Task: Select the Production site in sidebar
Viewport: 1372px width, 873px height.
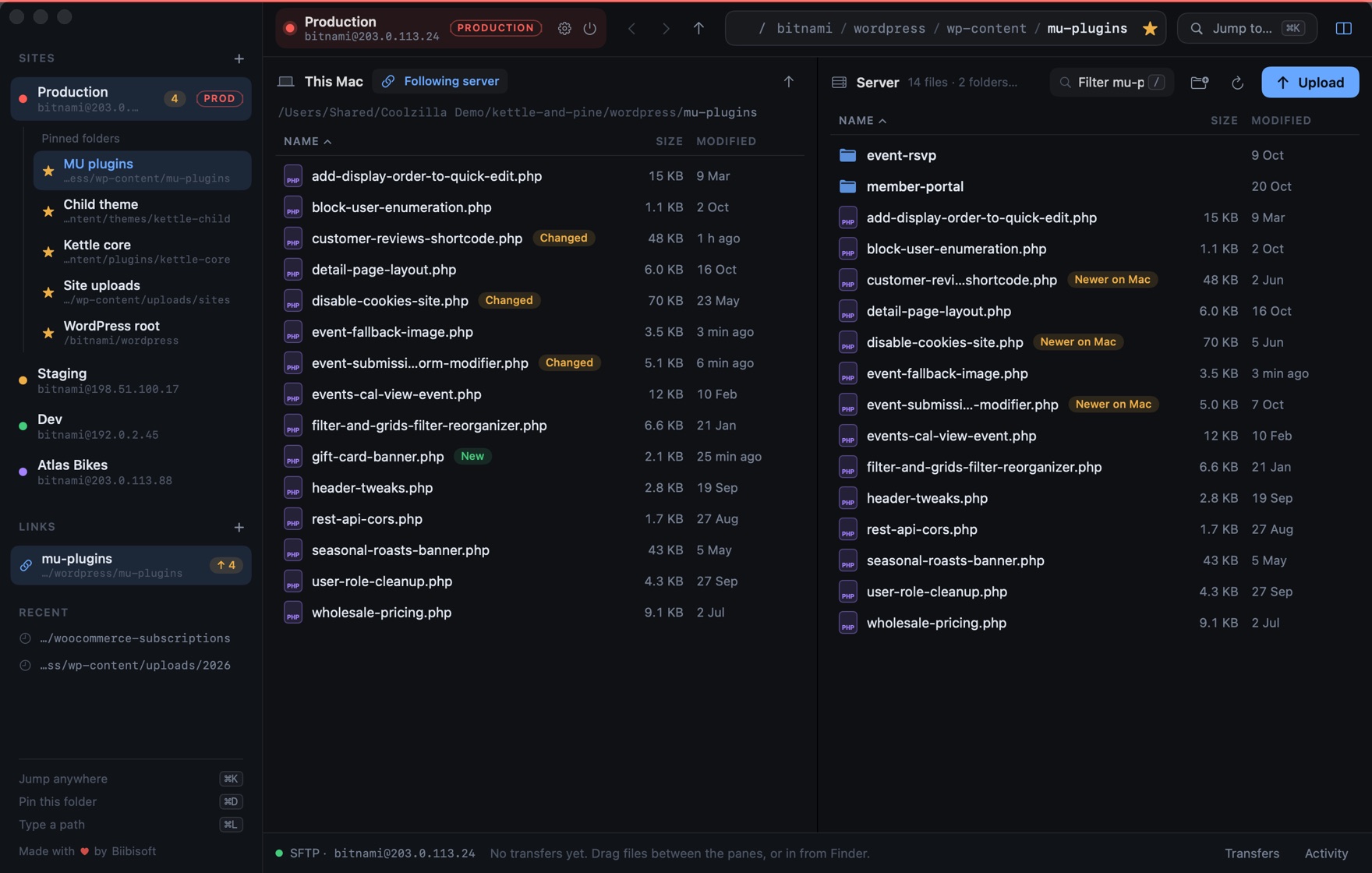Action: click(131, 99)
